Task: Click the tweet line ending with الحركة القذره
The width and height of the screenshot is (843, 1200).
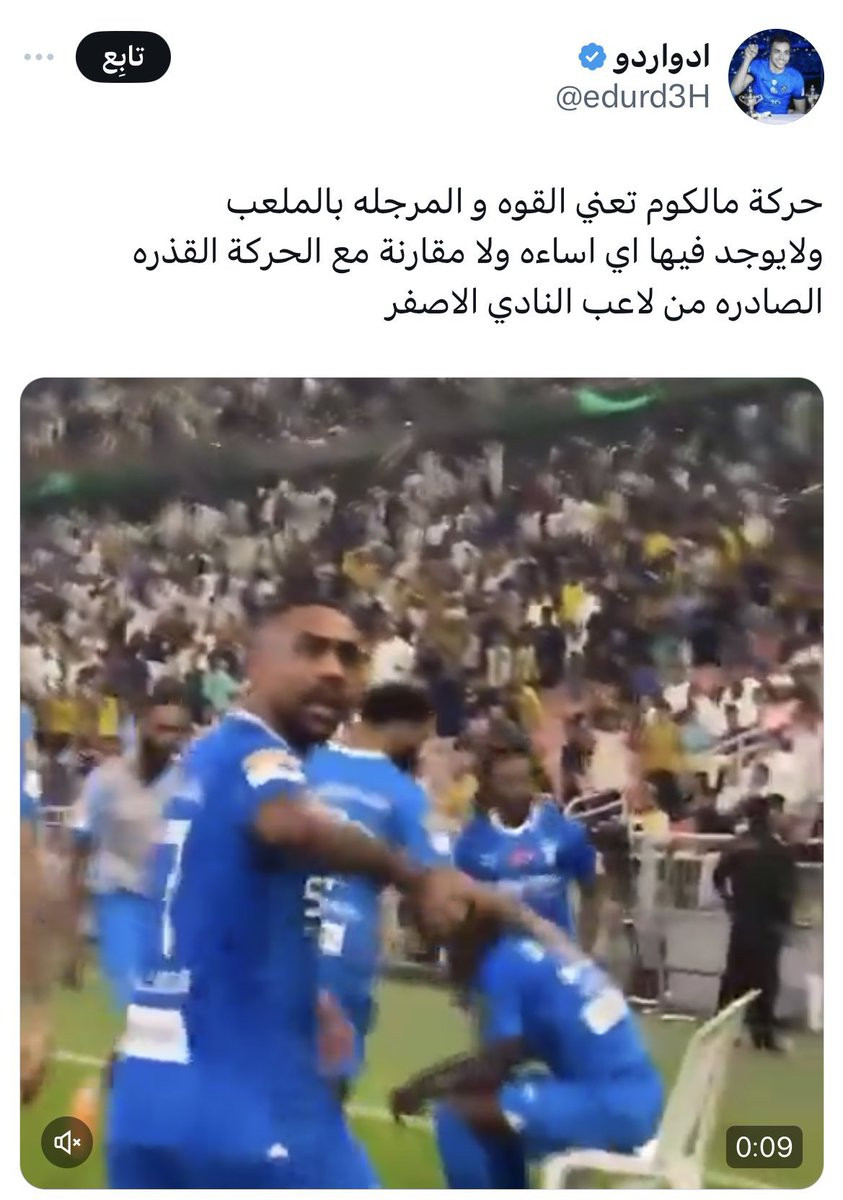Action: [478, 254]
